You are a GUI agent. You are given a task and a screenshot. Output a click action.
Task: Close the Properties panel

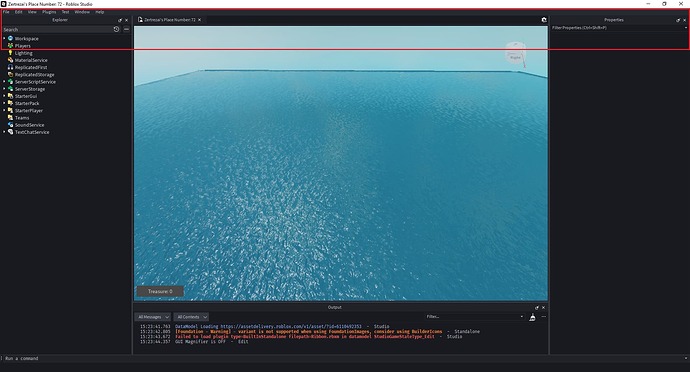(684, 20)
